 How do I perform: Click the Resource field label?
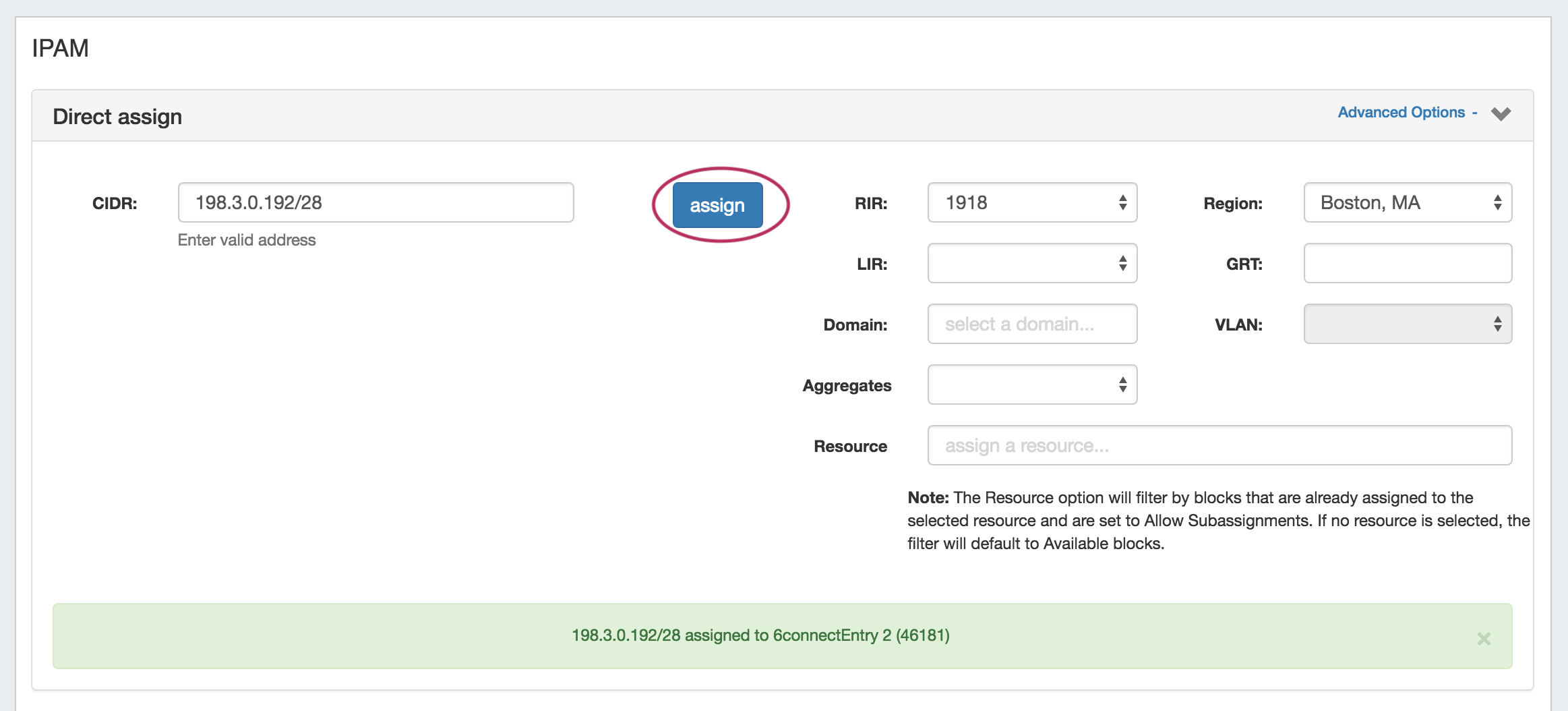point(850,447)
